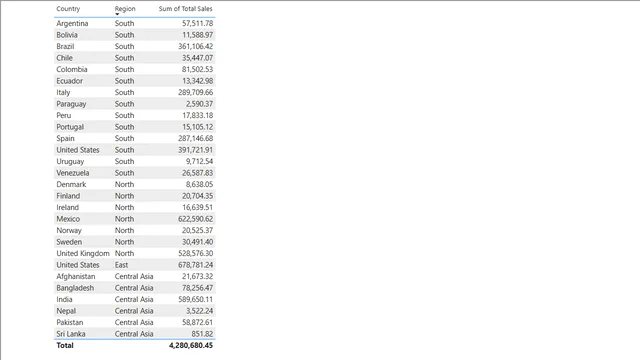Select the Colombia cell
The width and height of the screenshot is (640, 360).
coord(72,69)
